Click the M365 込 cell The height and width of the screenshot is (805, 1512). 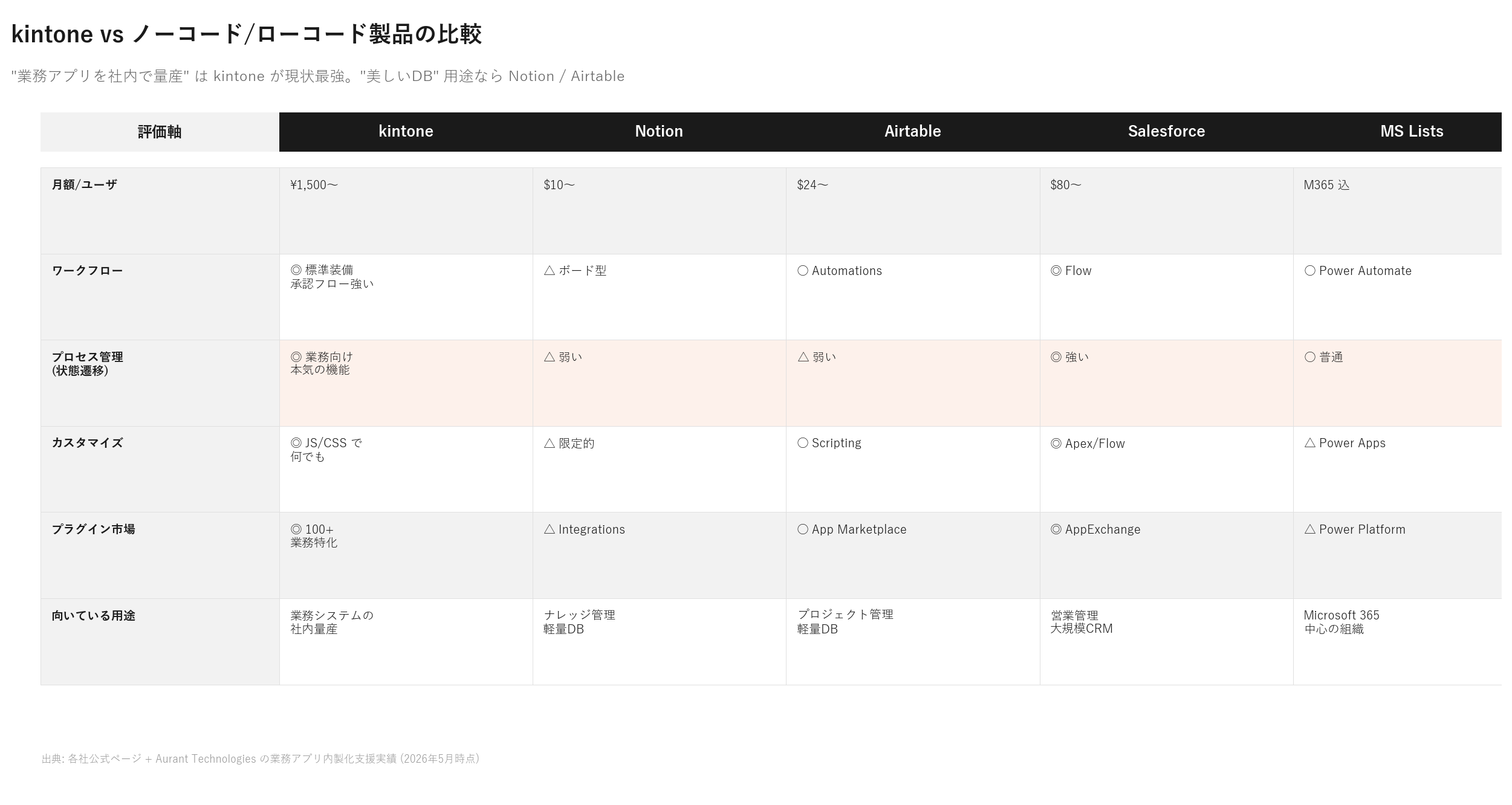click(x=1397, y=211)
